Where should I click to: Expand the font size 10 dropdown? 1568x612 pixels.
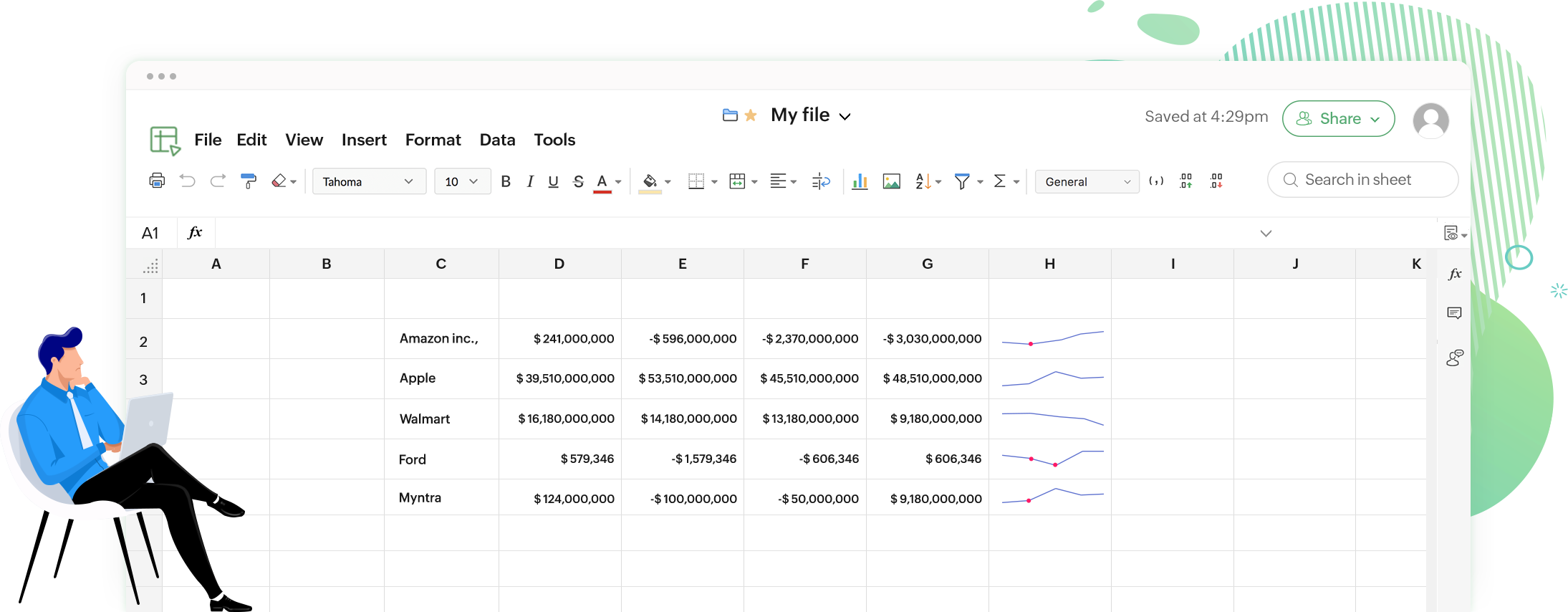(462, 181)
